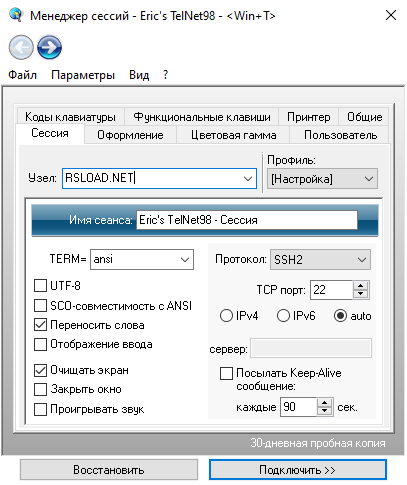Open the ? help menu
The width and height of the screenshot is (407, 485).
(x=165, y=75)
